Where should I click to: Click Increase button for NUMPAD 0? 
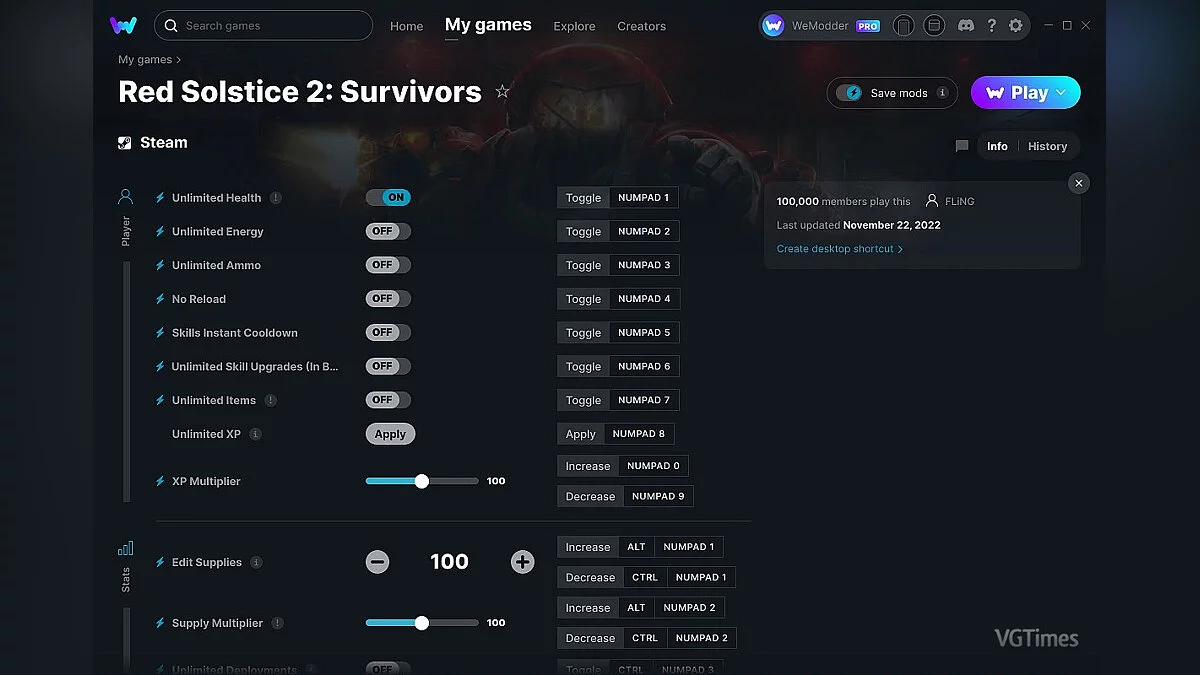coord(587,466)
